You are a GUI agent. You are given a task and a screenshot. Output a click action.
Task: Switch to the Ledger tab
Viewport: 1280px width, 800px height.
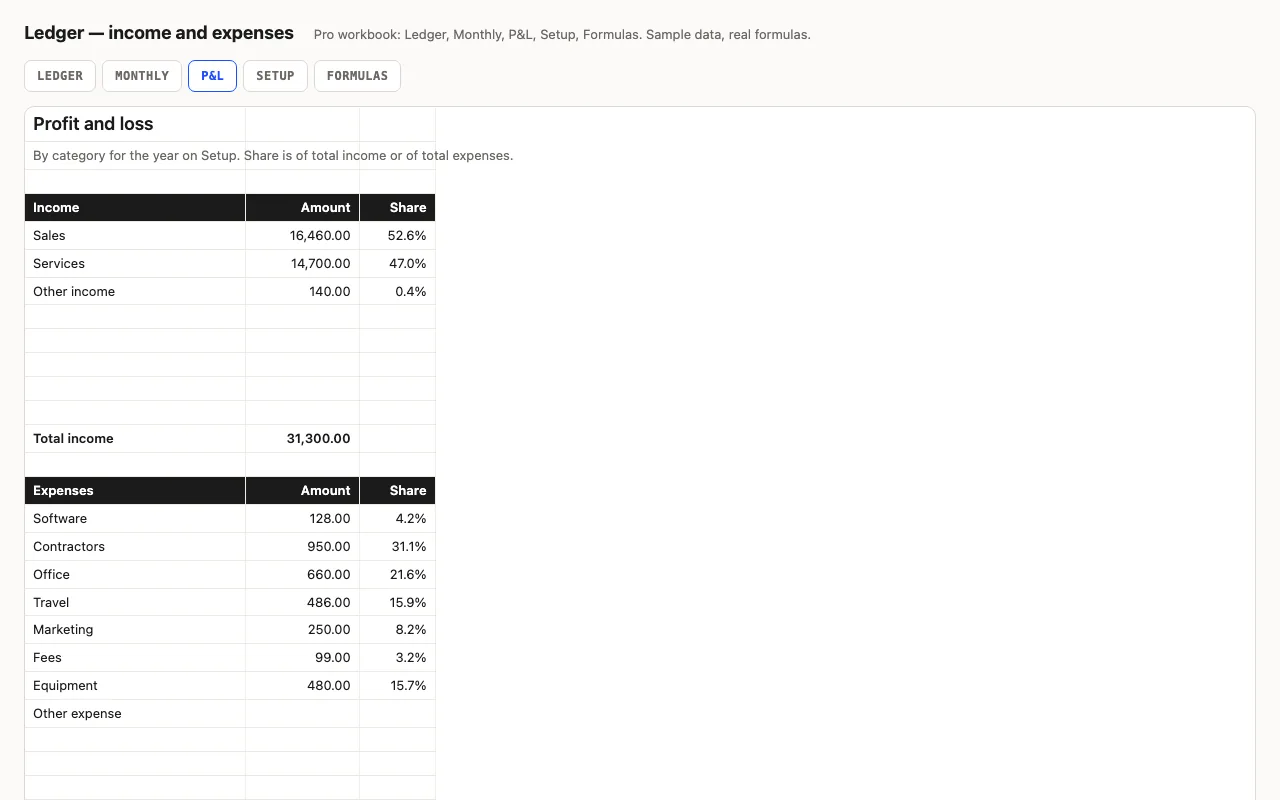pyautogui.click(x=60, y=76)
